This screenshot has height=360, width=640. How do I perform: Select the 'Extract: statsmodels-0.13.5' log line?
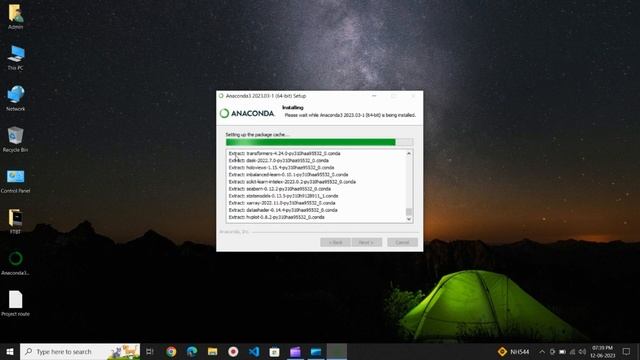[283, 196]
